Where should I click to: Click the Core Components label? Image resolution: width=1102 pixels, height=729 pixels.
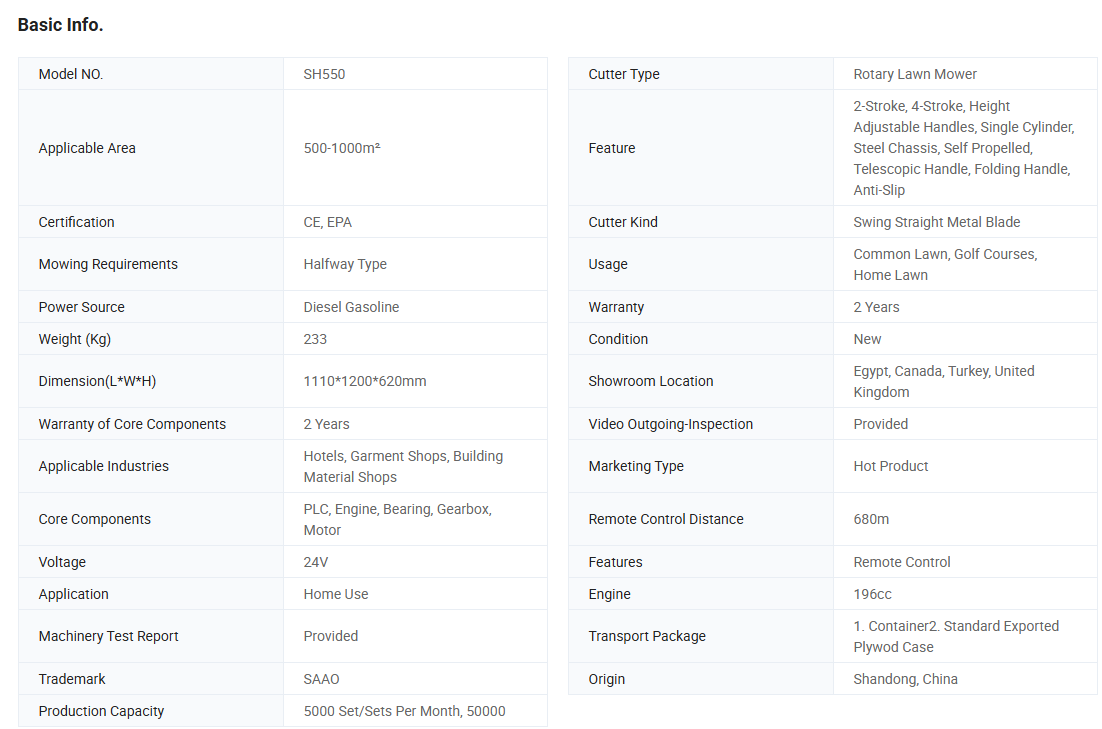(x=94, y=519)
